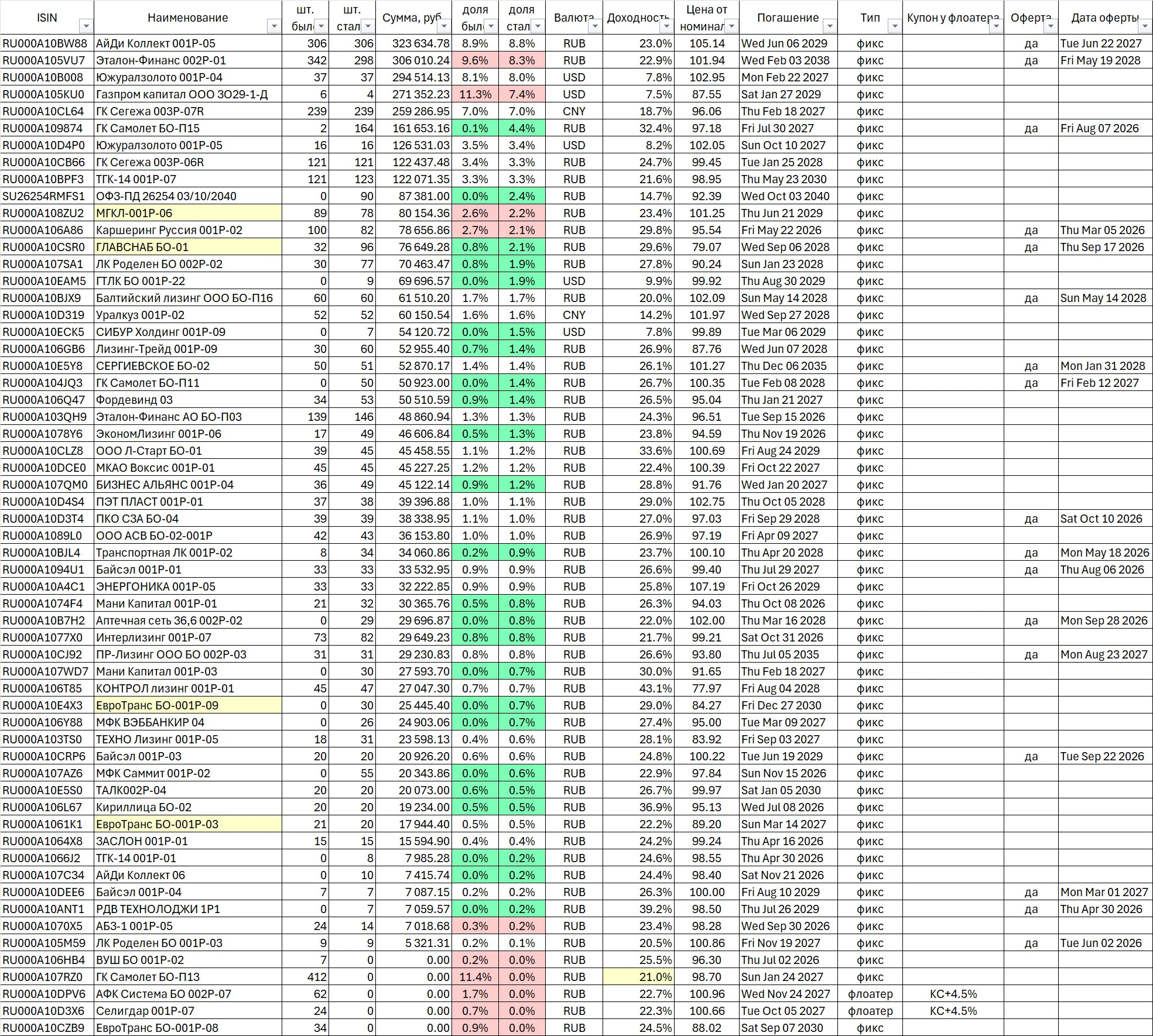Expand the 'шт. стало' column filter
Image resolution: width=1153 pixels, height=1036 pixels.
click(367, 26)
